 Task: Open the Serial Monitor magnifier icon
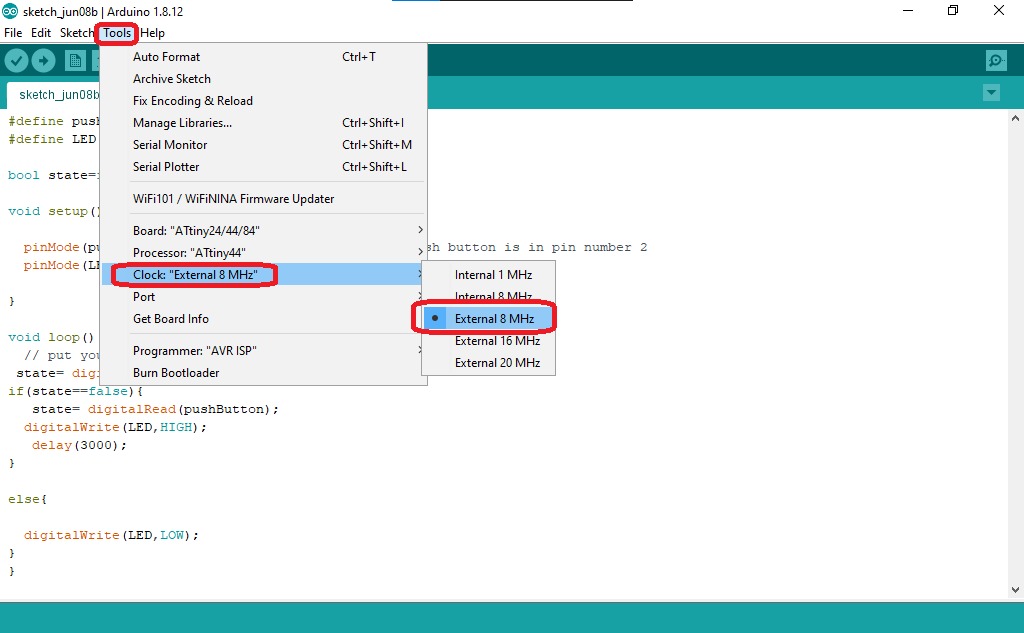996,61
